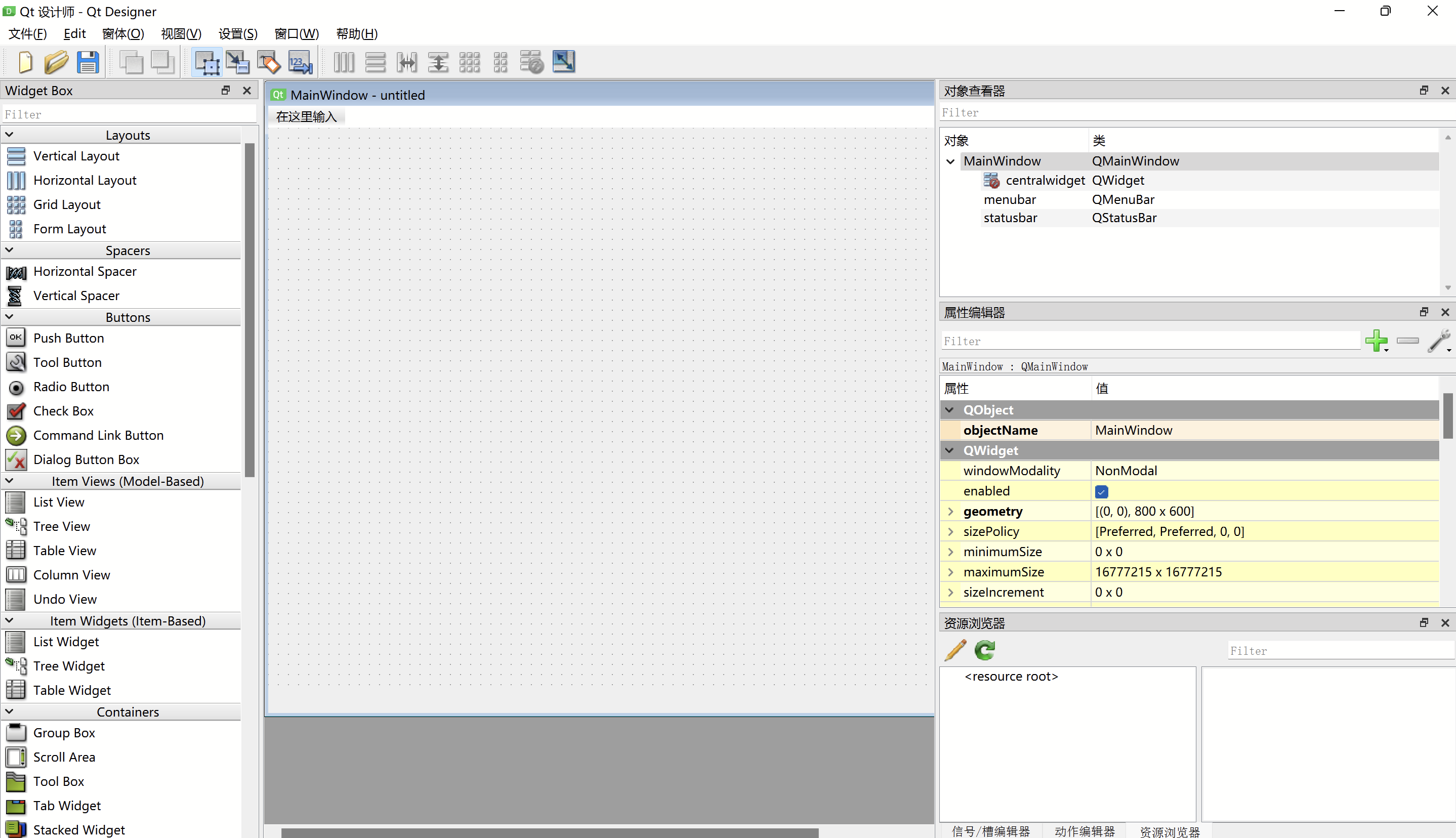Toggle the enabled checkbox for QWidget
This screenshot has width=1456, height=838.
point(1102,491)
